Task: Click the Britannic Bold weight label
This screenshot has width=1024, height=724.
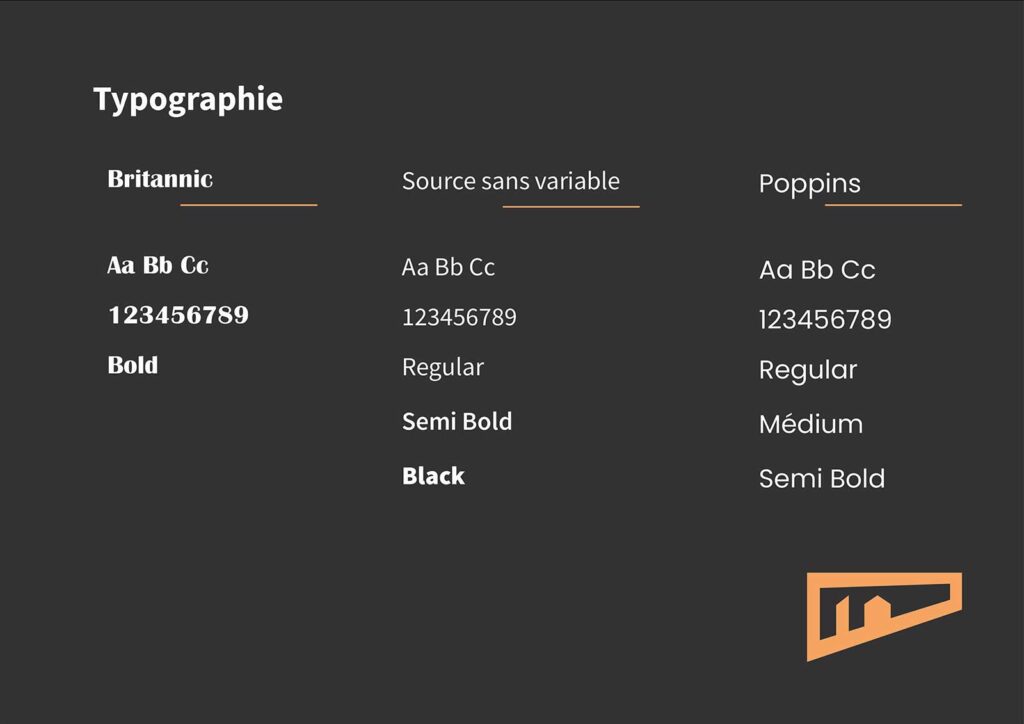Action: tap(133, 365)
